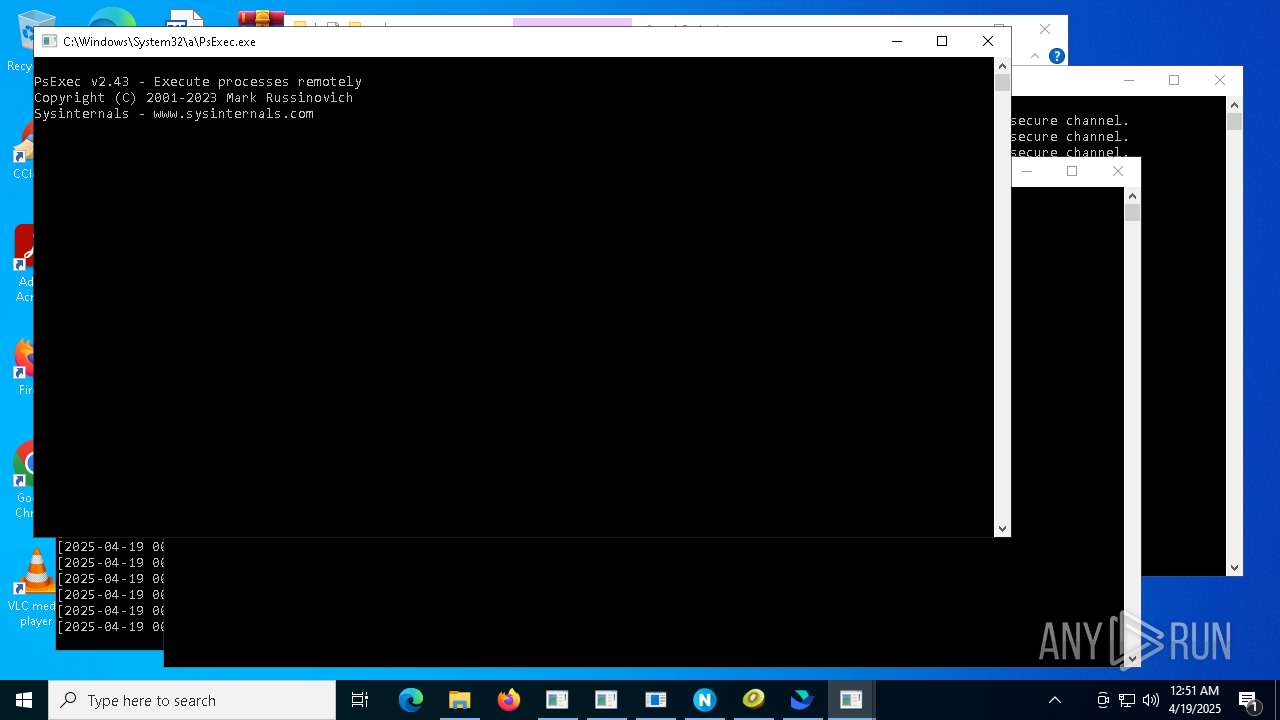Select the active PsExec taskbar button

click(x=851, y=700)
